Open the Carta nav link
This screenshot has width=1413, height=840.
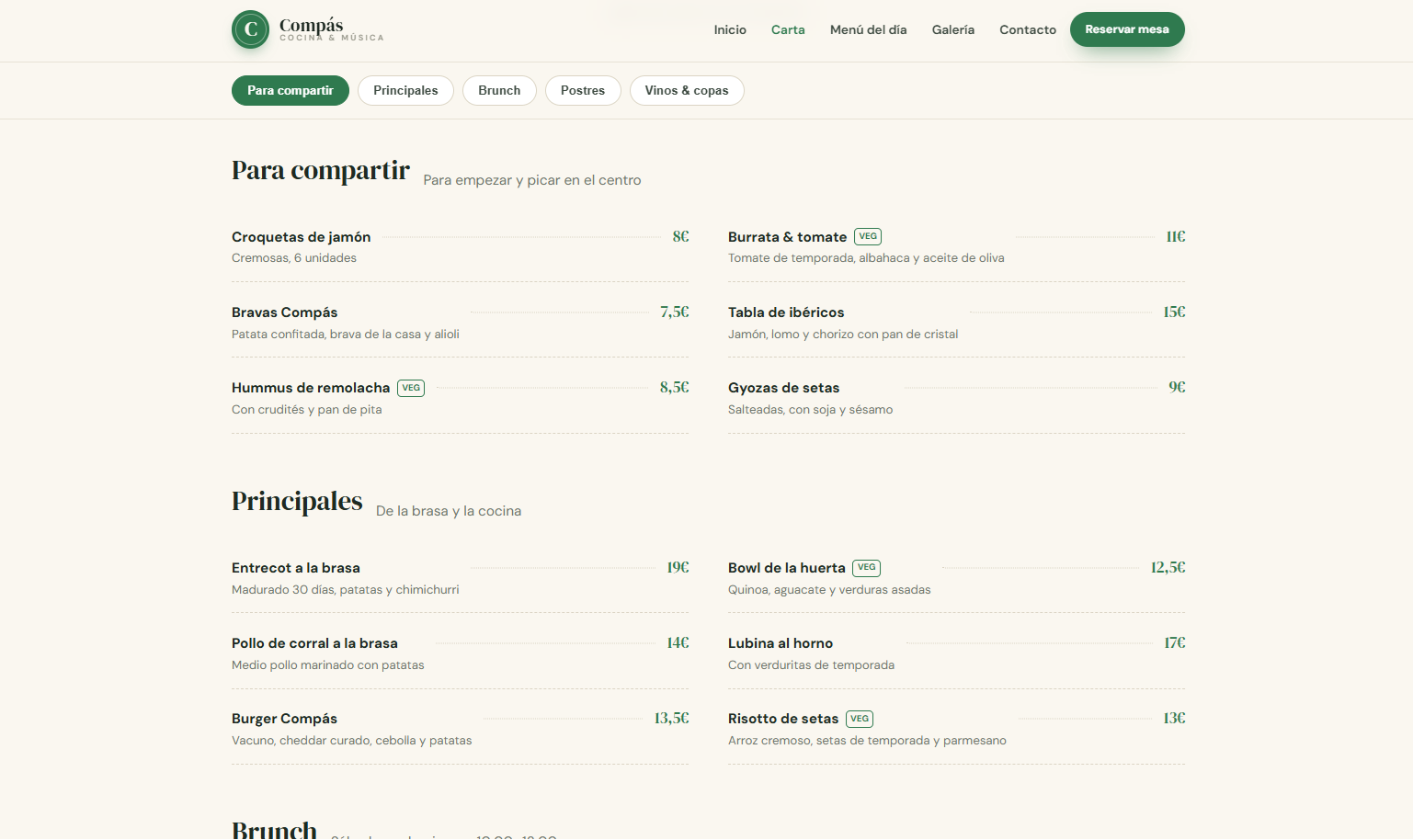788,29
